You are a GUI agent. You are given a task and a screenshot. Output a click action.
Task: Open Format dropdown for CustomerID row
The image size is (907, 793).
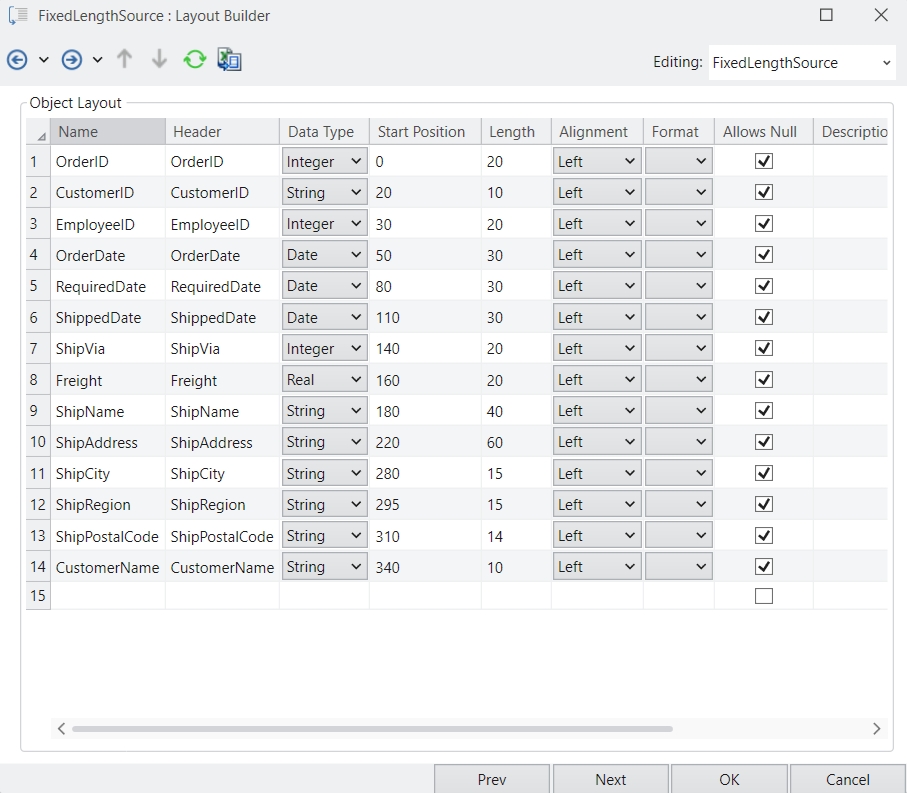click(x=679, y=193)
